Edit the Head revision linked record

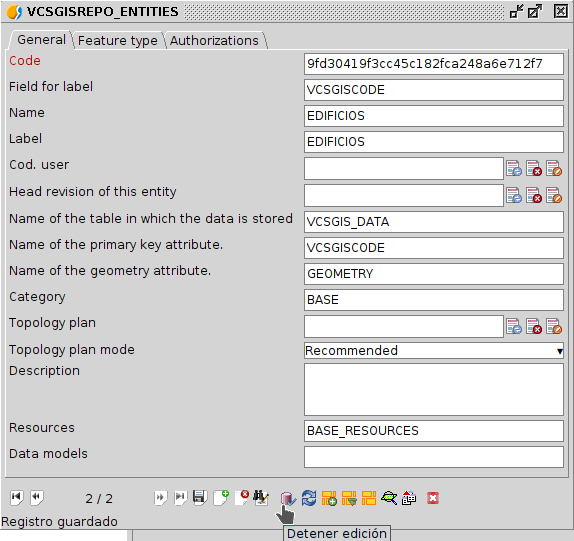[554, 195]
